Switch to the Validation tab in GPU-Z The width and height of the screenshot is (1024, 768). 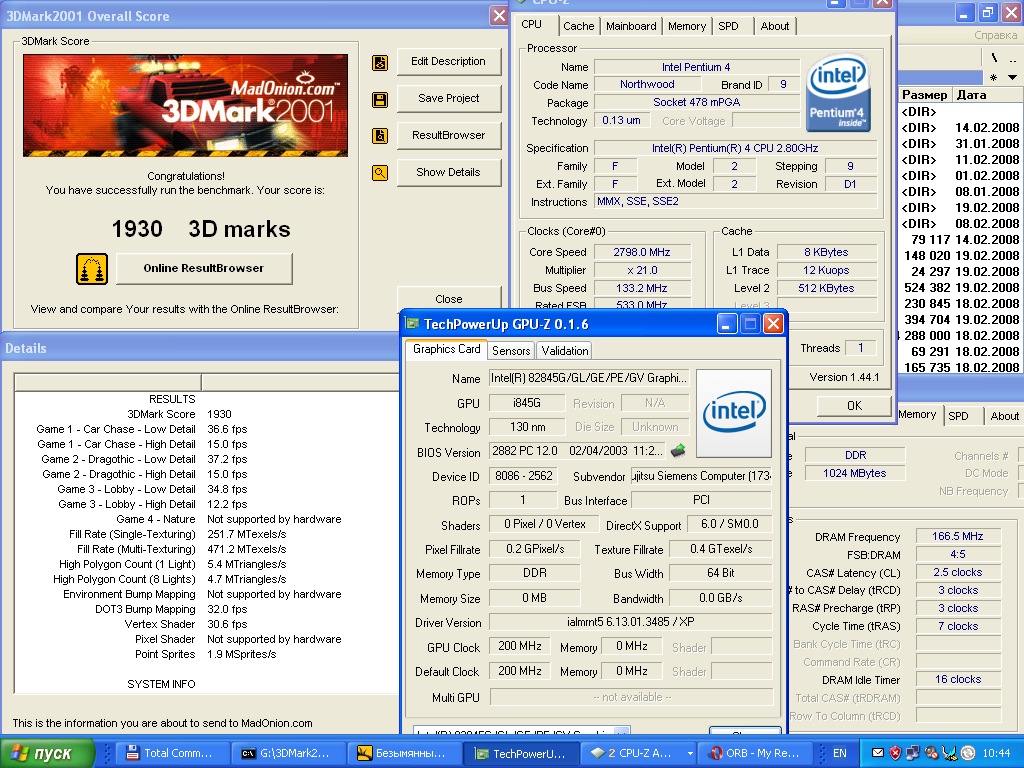[565, 351]
